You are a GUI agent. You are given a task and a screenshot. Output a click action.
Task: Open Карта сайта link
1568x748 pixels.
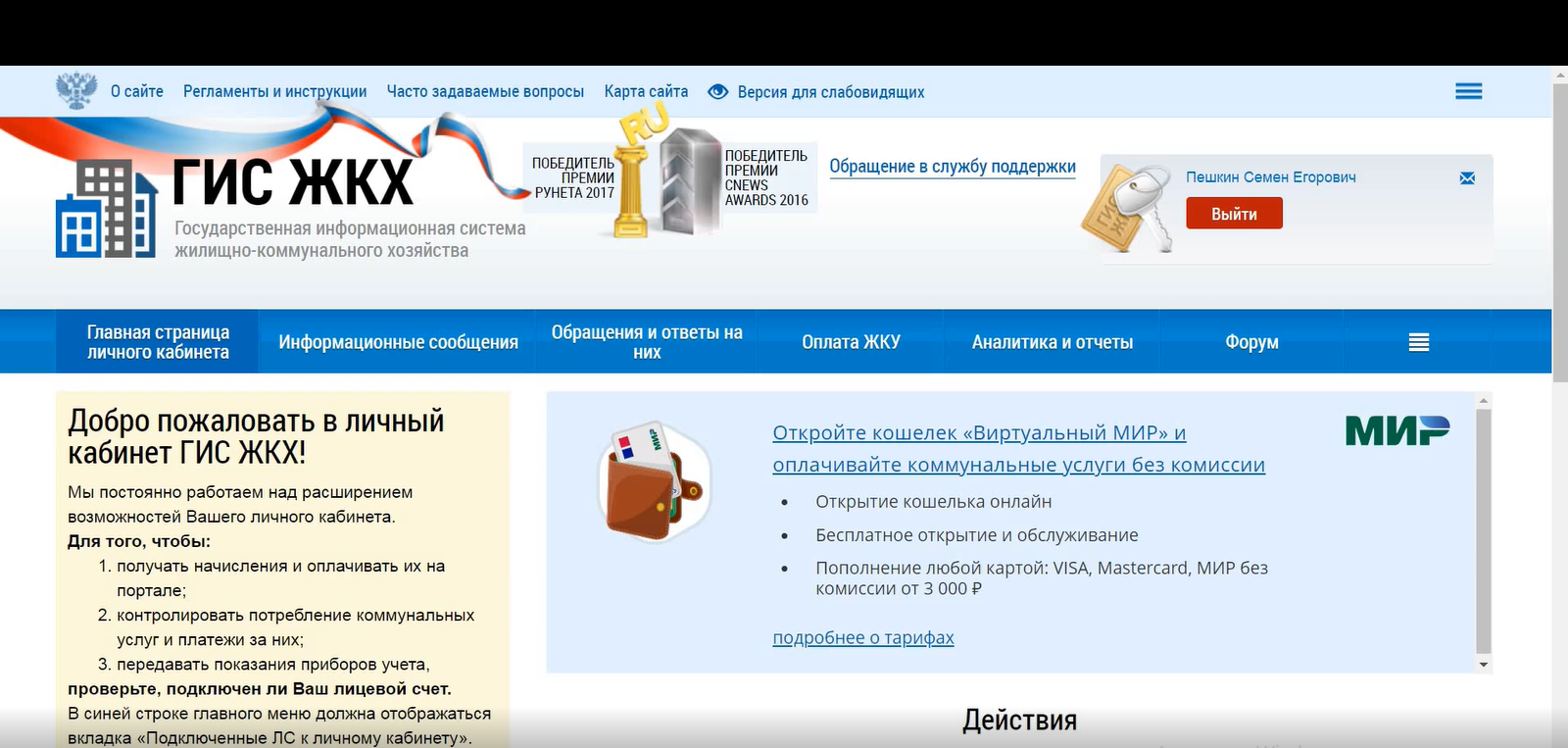pyautogui.click(x=646, y=91)
